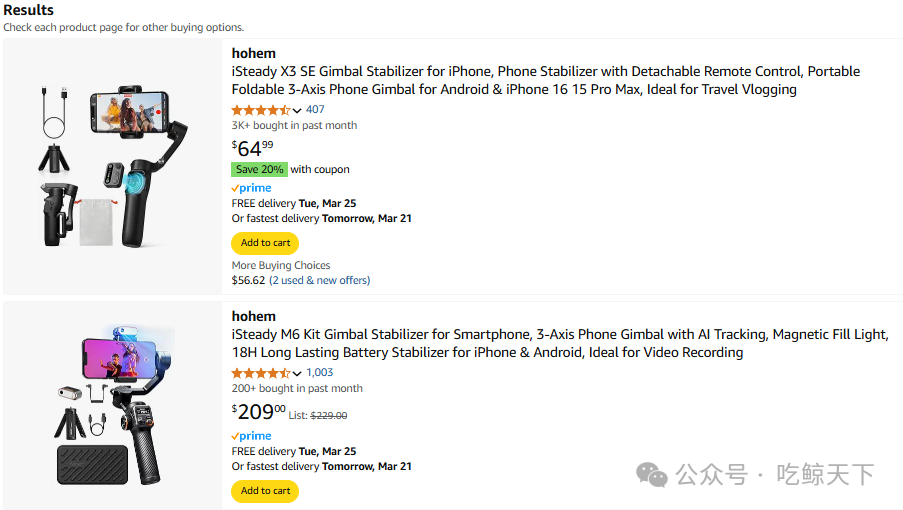Expand rating dropdown for iSteady M6 Kit
903x510 pixels.
(297, 374)
